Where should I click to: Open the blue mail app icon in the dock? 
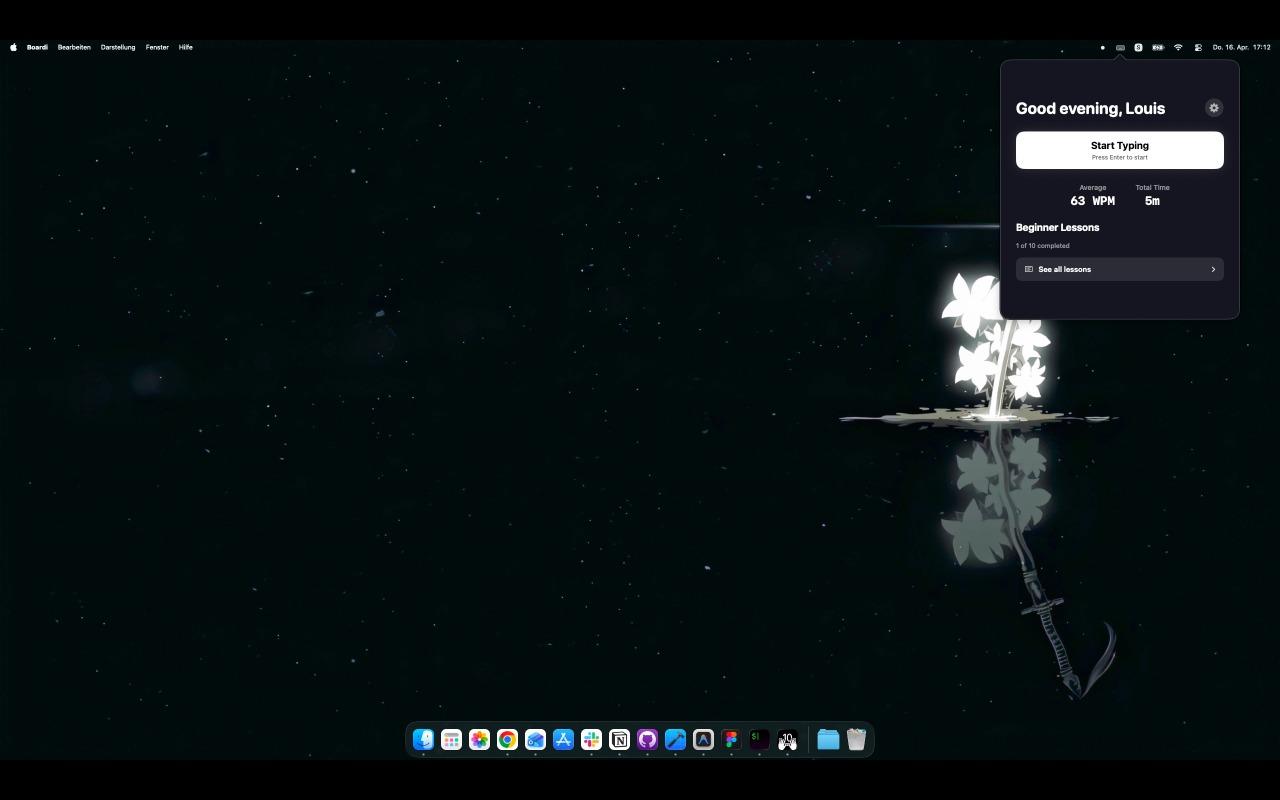[535, 739]
